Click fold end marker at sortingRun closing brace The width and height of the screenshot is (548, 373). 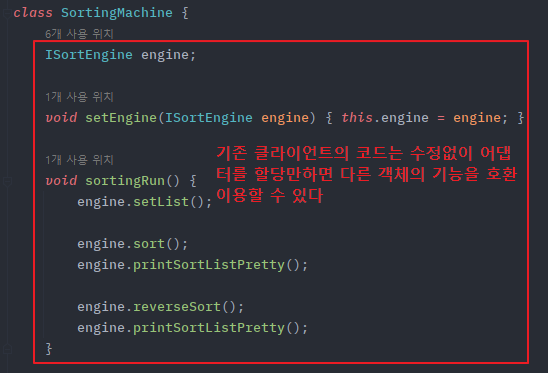coord(7,349)
